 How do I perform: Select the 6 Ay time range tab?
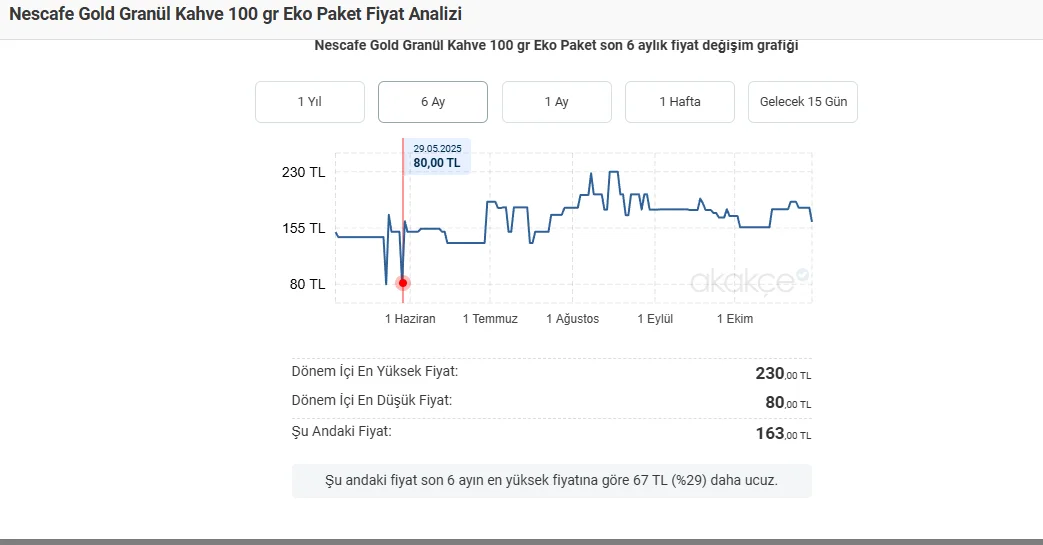click(x=433, y=102)
